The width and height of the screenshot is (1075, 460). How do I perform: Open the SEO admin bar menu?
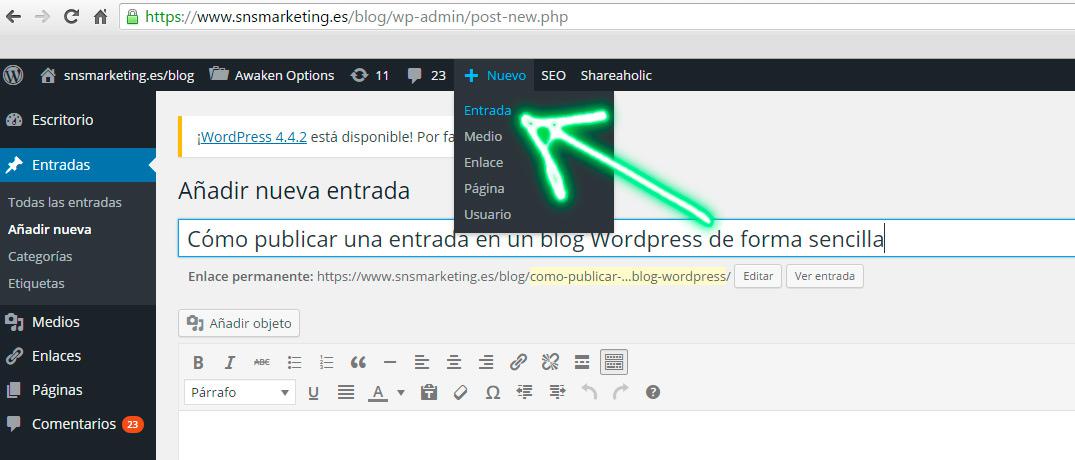[x=553, y=75]
